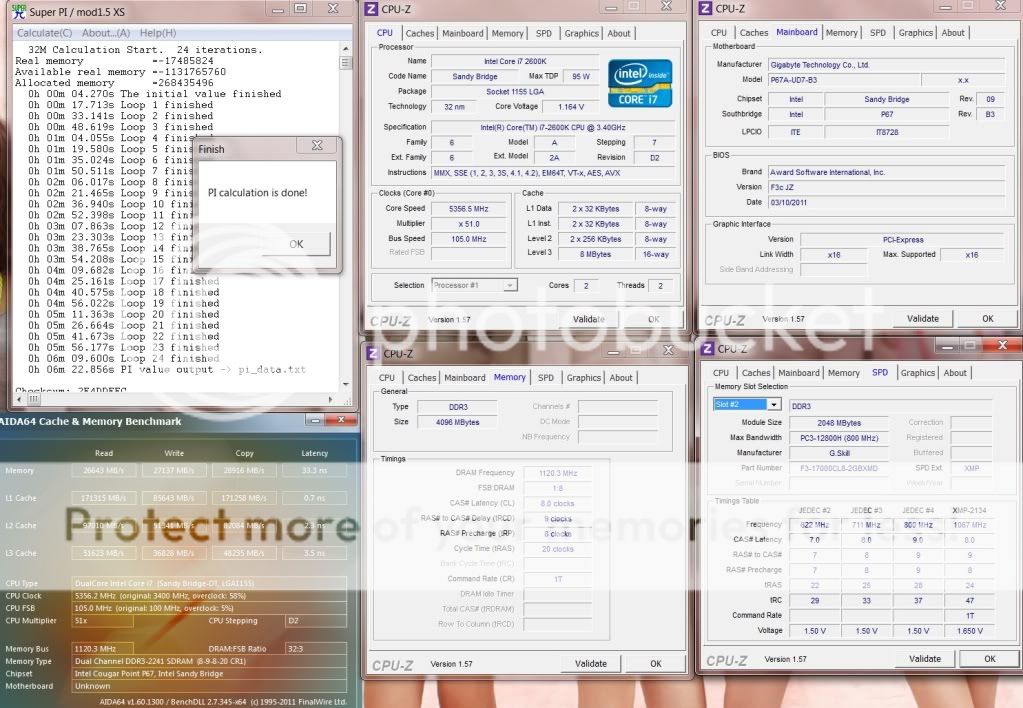Click the Super PI title bar icon
Viewport: 1023px width, 708px height.
[19, 10]
